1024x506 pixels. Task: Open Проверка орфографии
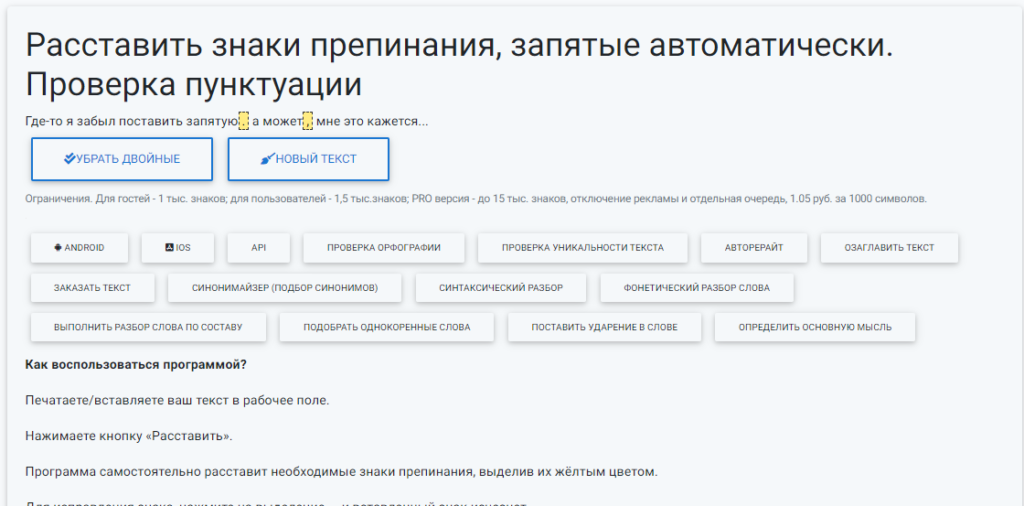pyautogui.click(x=384, y=247)
